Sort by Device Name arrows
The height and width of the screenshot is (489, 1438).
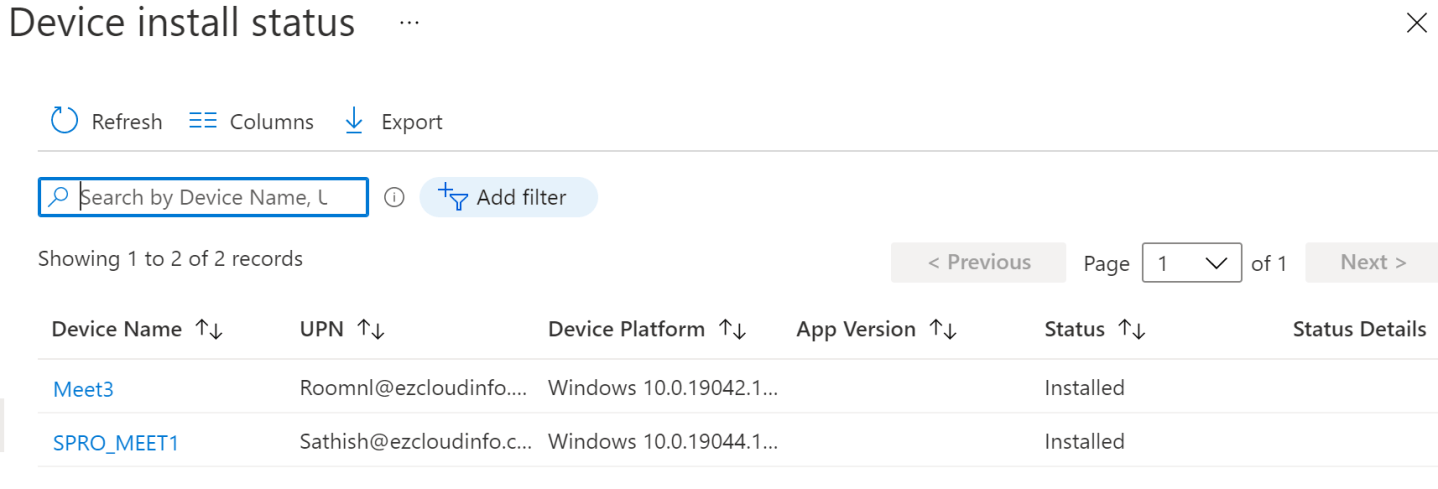208,329
